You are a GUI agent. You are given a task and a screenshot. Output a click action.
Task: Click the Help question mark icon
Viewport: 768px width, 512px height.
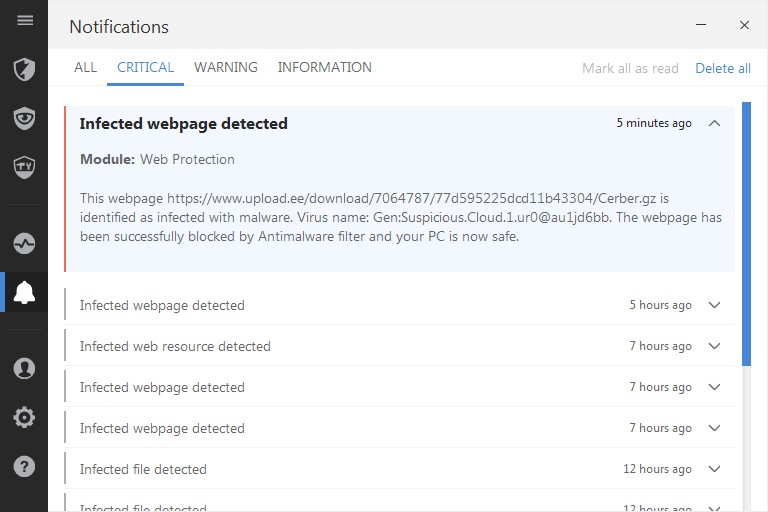point(25,466)
